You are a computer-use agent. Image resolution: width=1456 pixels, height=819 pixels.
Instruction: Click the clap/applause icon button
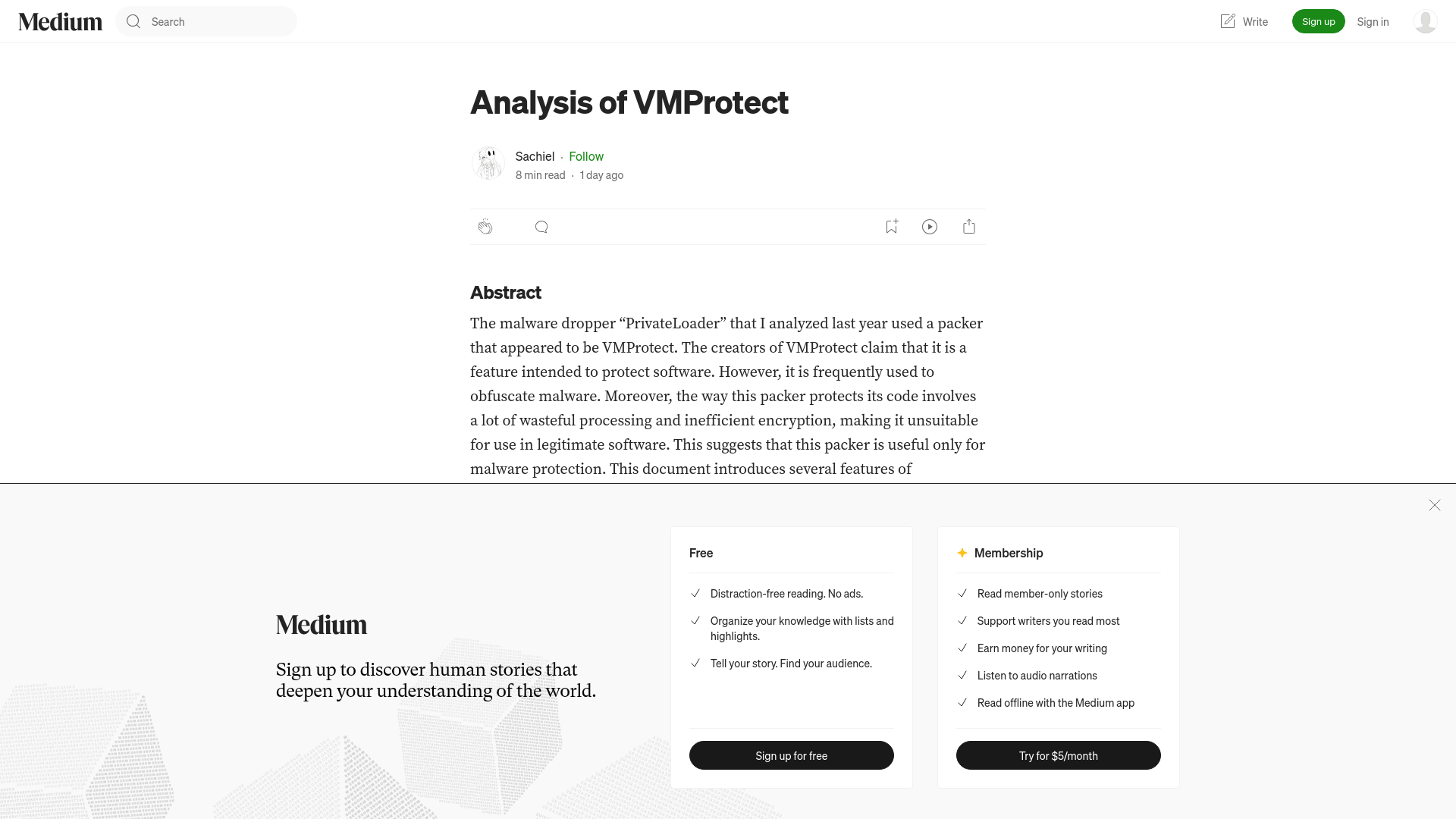[485, 226]
